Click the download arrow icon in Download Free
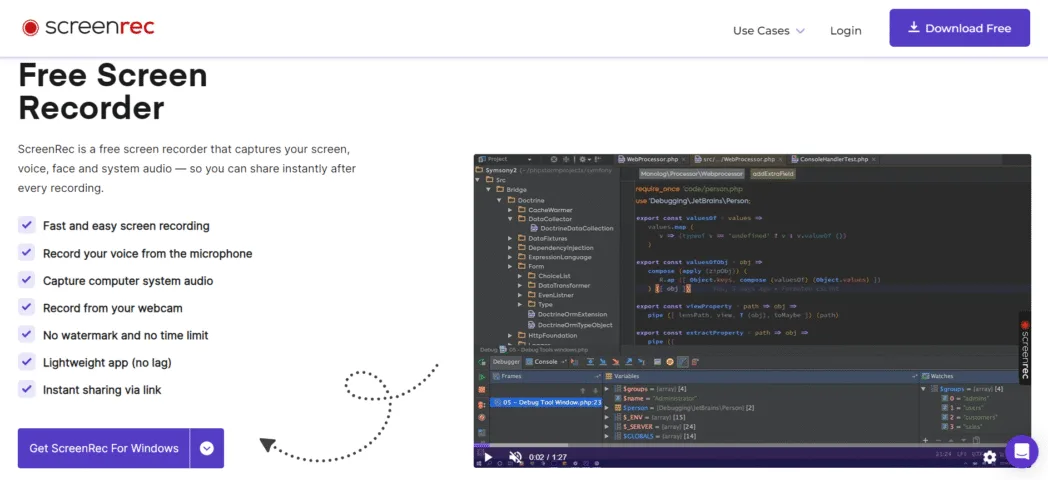 click(913, 28)
